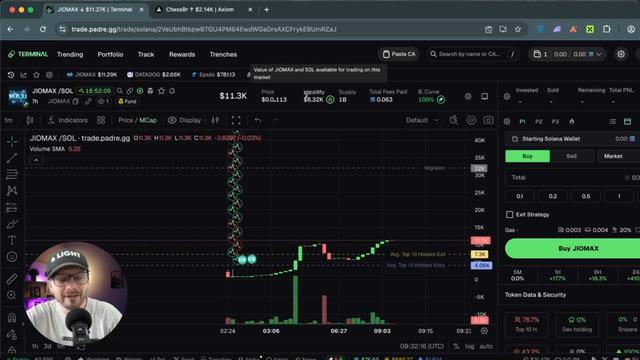The image size is (640, 360).
Task: Click the B. Curve 100% progress badge
Action: 431,100
